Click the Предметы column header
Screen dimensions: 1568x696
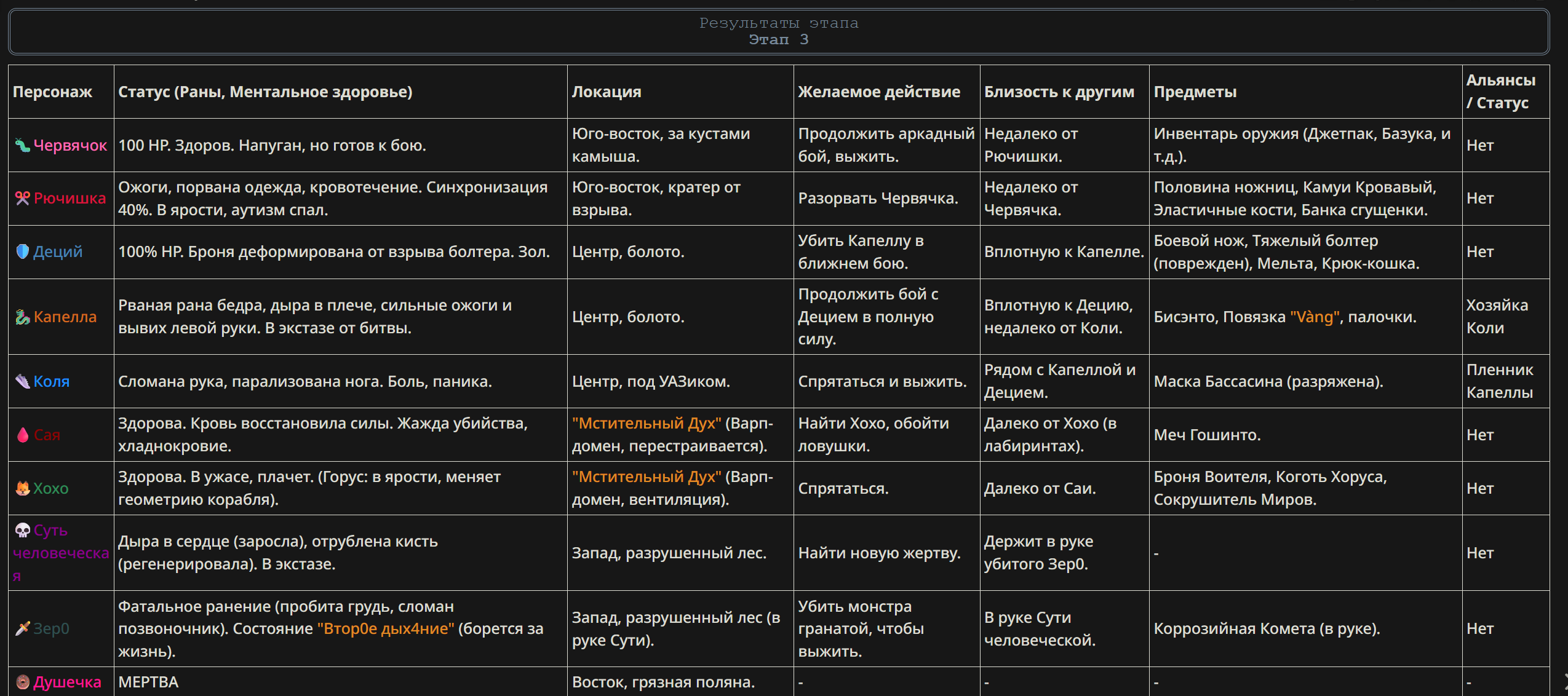point(1195,92)
